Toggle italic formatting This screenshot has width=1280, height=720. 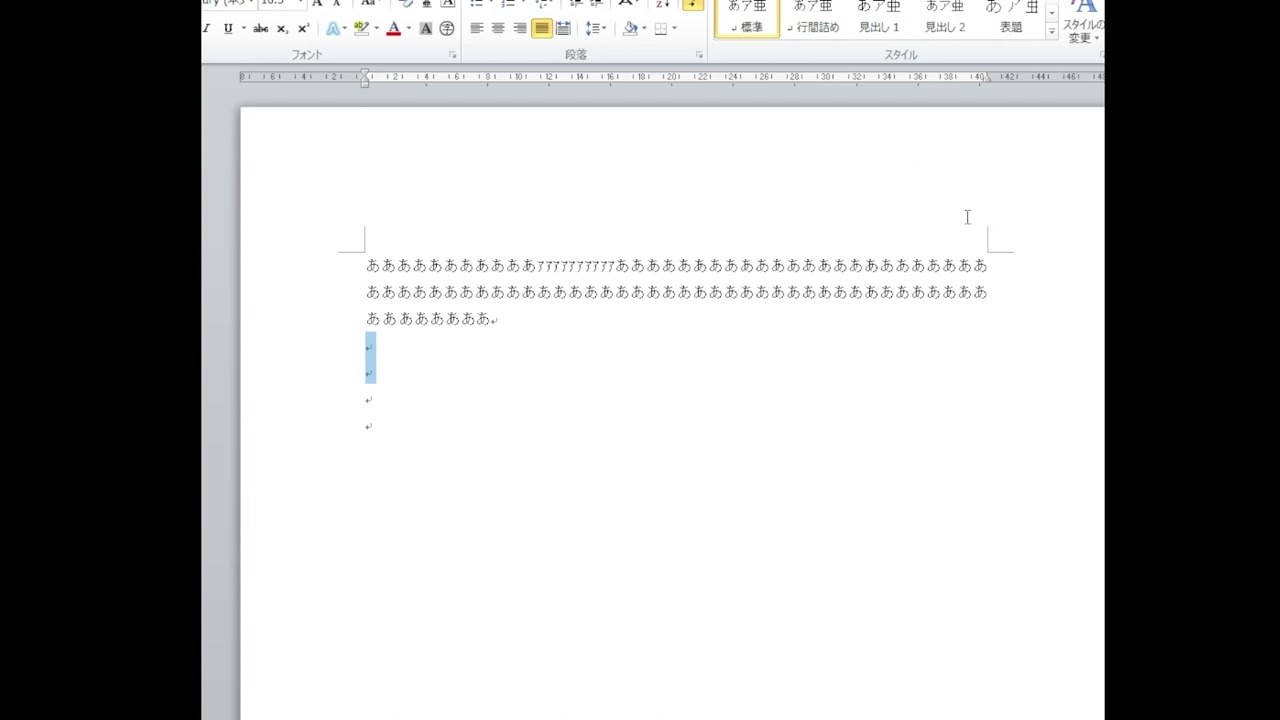(207, 29)
